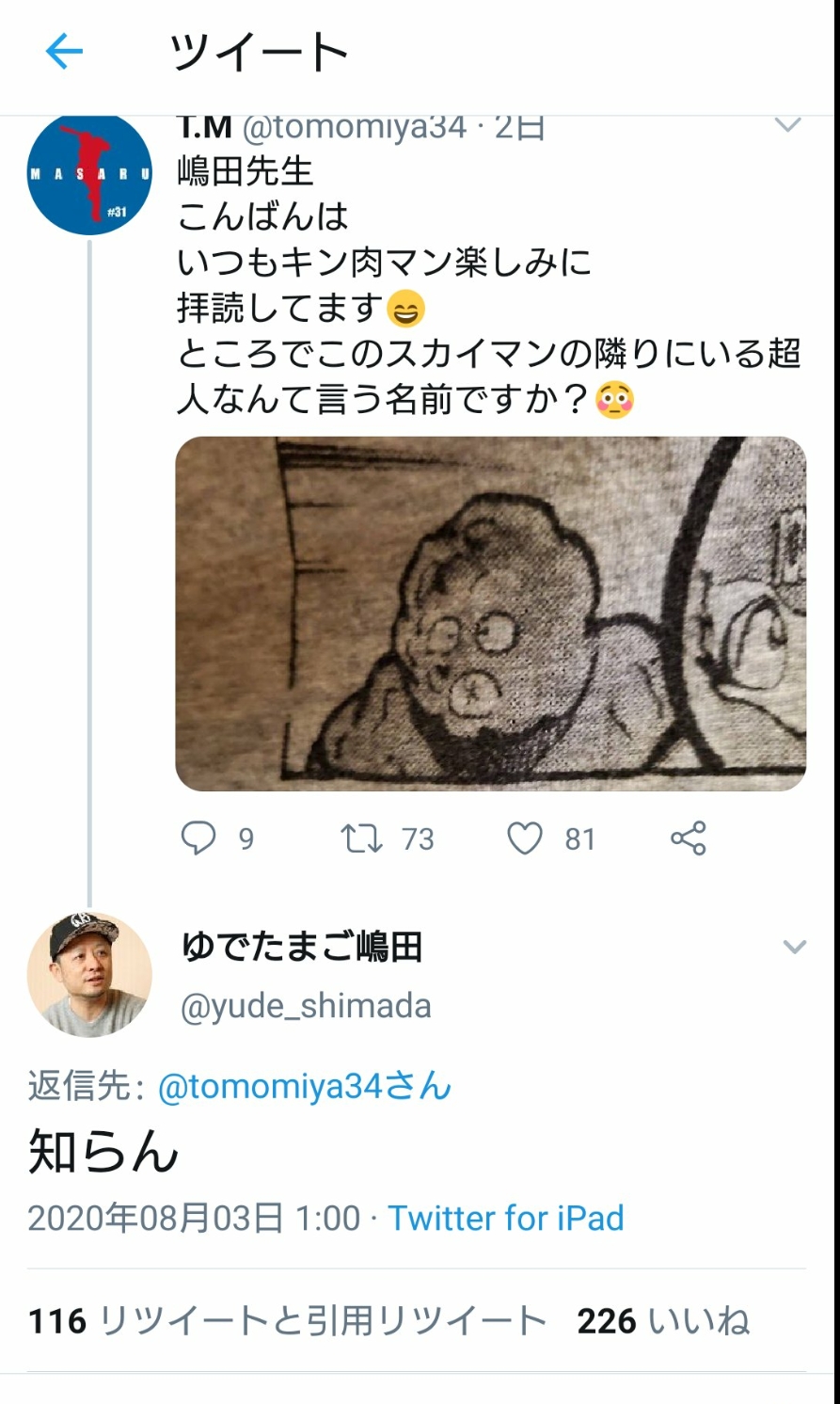
Task: Click the @yude_shimada handle
Action: coord(306,1006)
